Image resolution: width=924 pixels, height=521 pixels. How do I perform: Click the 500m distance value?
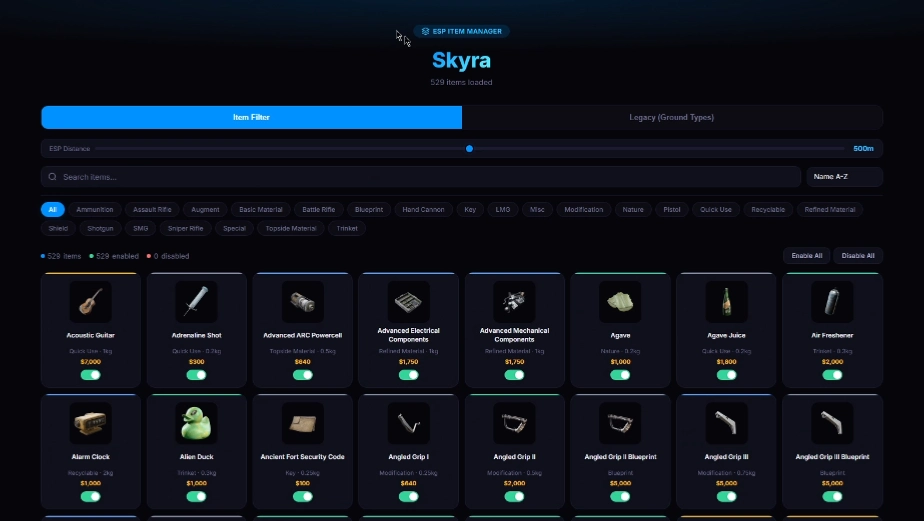tap(863, 149)
